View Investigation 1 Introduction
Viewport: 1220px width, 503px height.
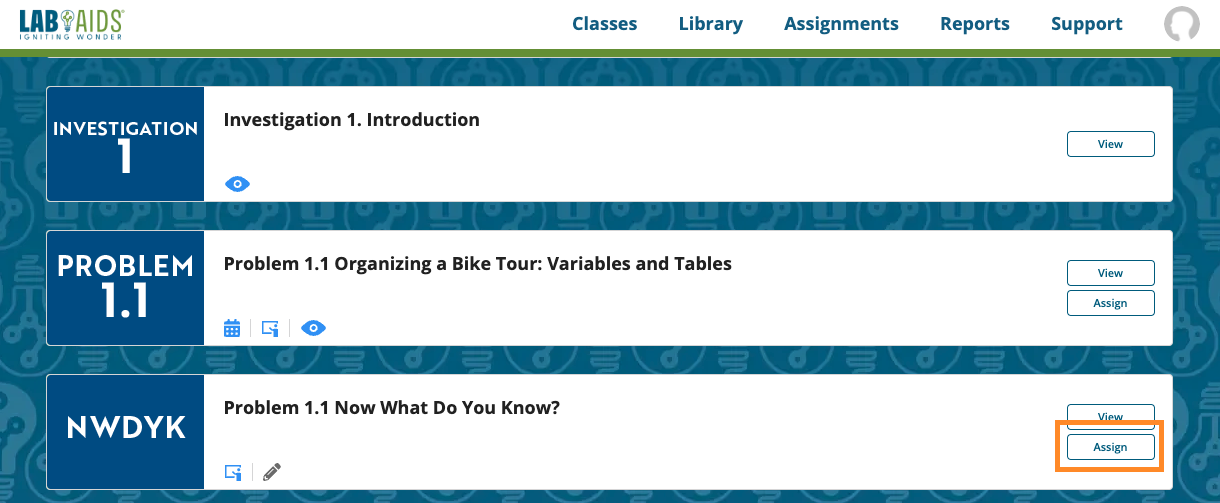[x=1110, y=144]
